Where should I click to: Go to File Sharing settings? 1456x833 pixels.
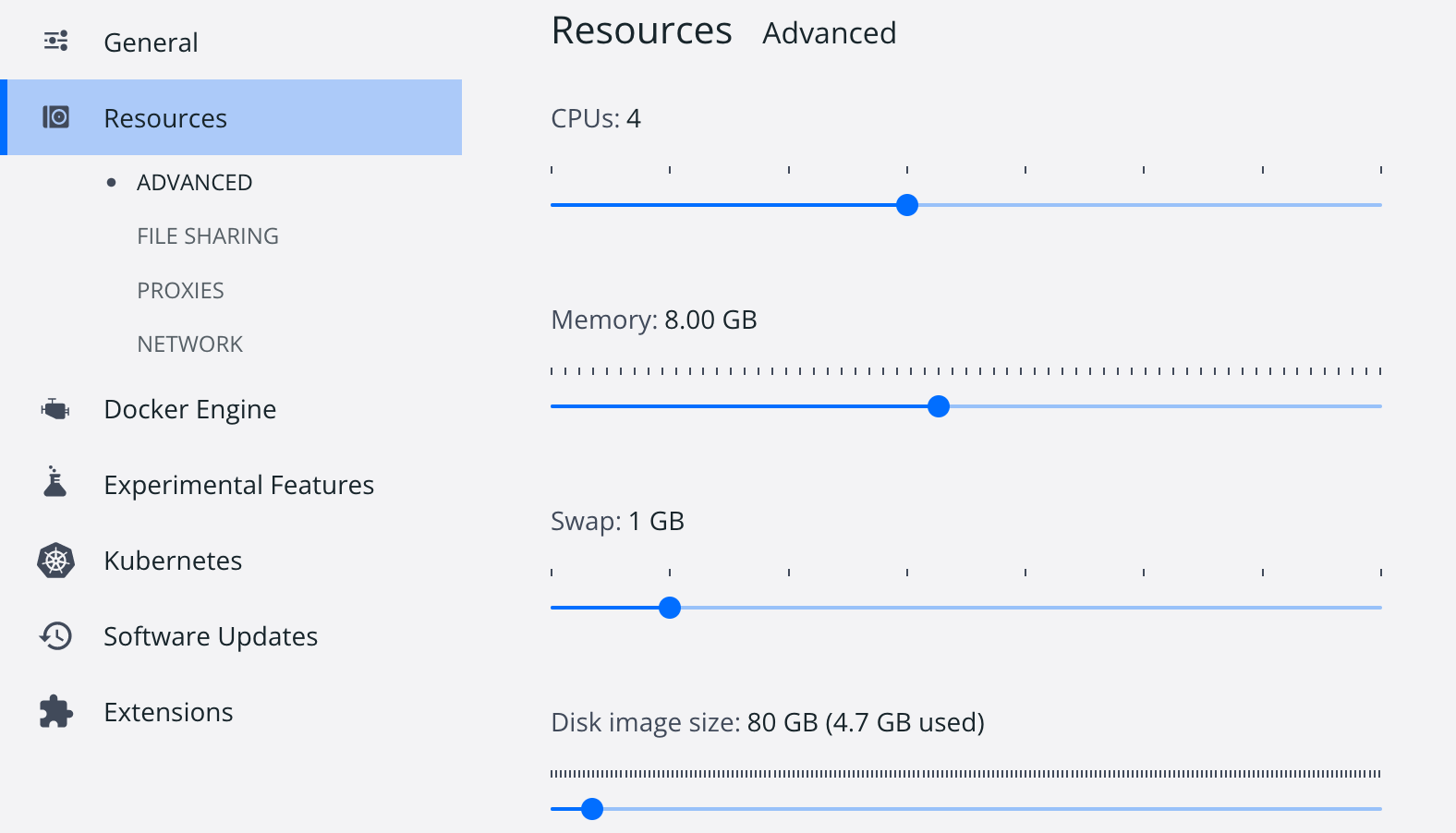(208, 236)
